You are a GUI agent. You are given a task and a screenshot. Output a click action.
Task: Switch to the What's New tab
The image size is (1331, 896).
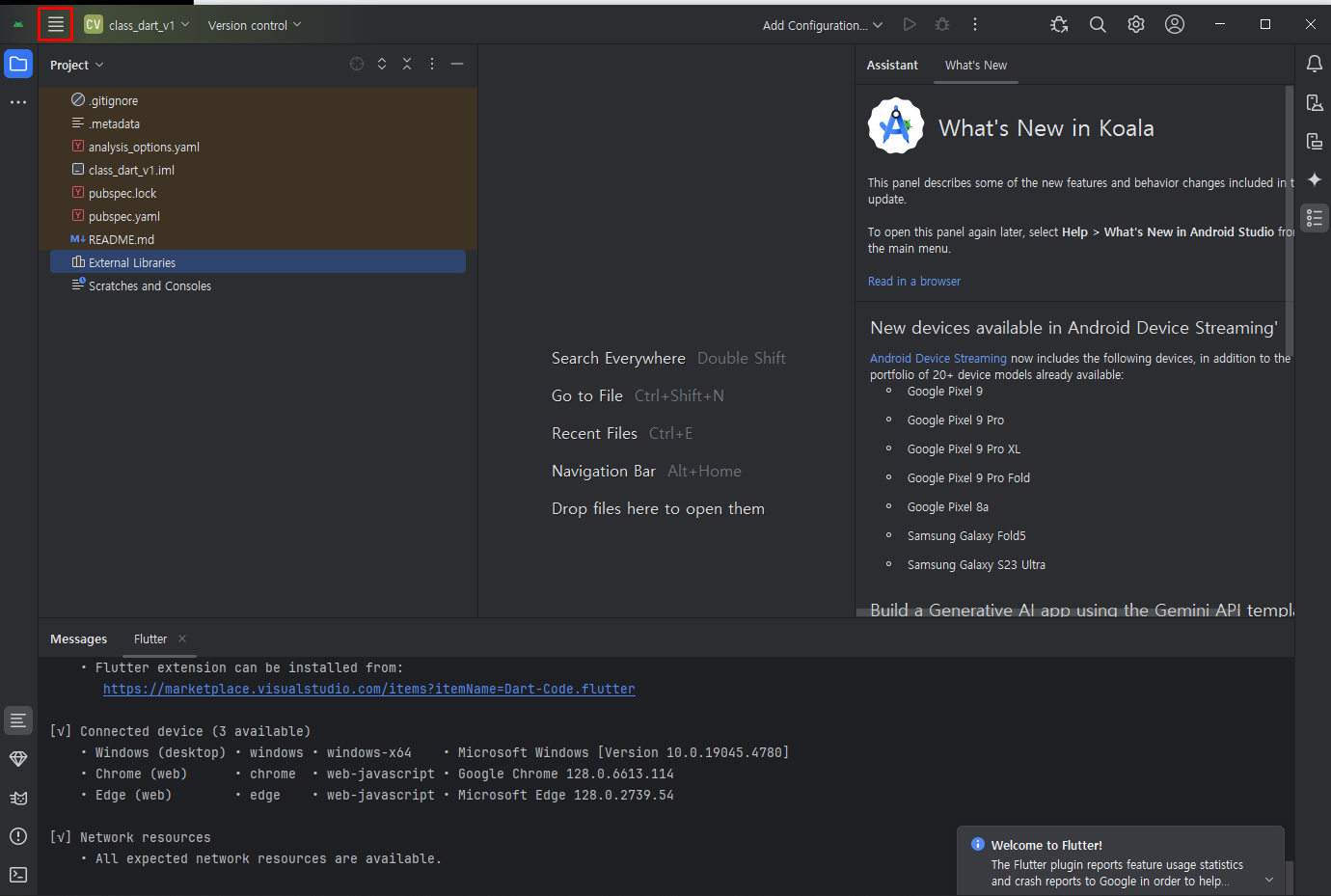point(976,66)
